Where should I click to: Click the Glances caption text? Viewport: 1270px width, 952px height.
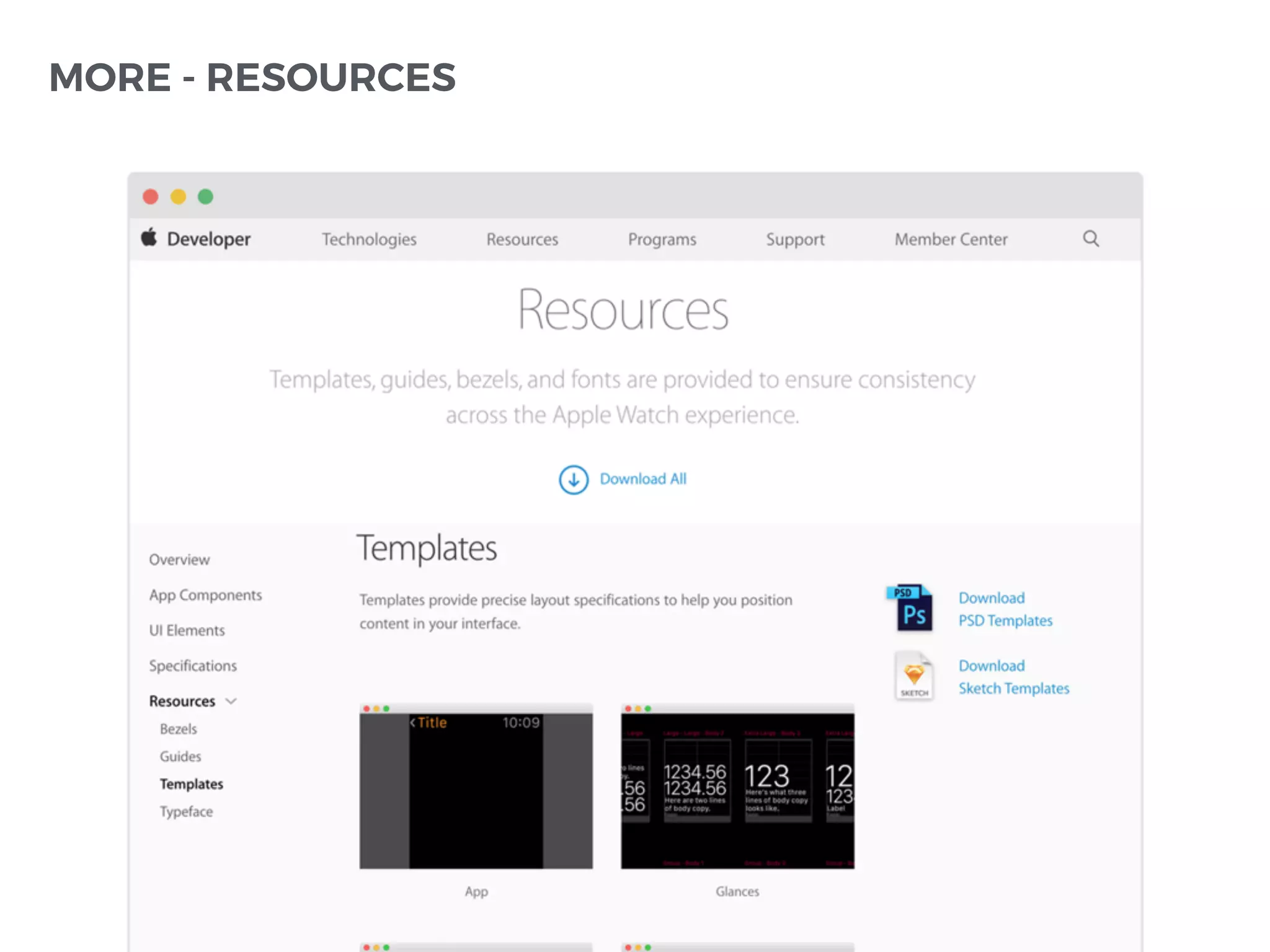pos(737,891)
